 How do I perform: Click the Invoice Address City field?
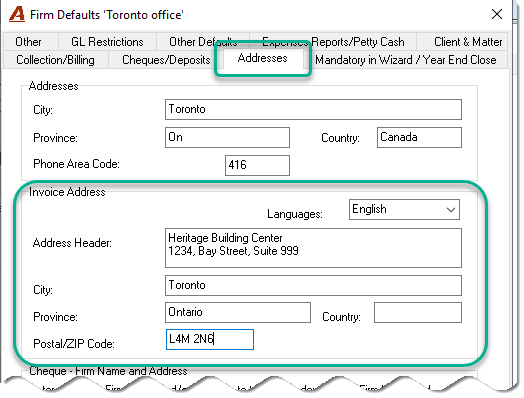pos(313,285)
